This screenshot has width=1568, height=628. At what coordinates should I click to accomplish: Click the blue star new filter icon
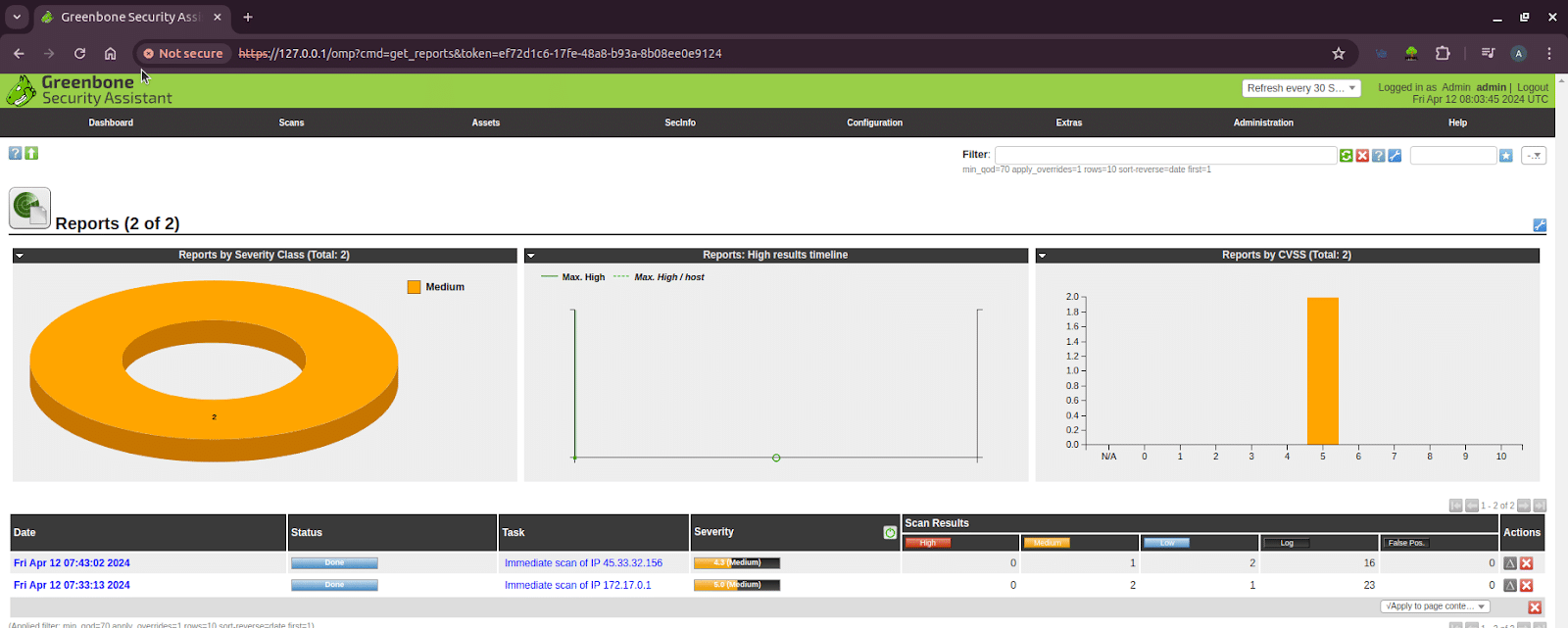(1506, 156)
